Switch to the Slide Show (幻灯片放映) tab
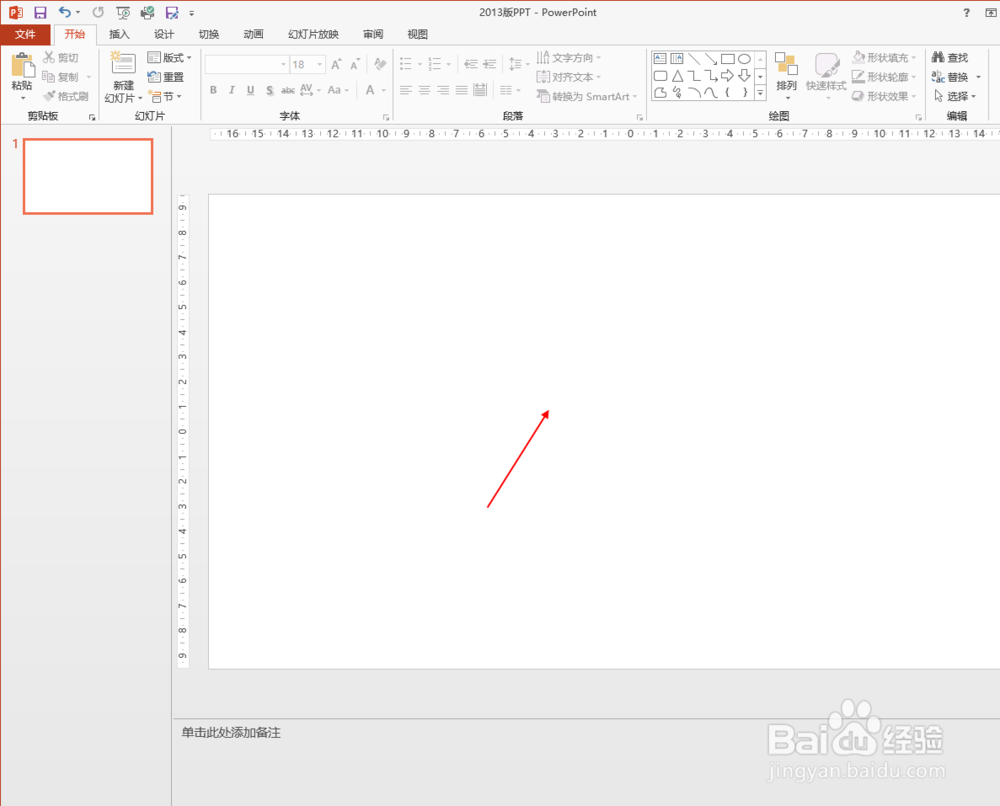Screen dimensions: 1000x806 313,34
